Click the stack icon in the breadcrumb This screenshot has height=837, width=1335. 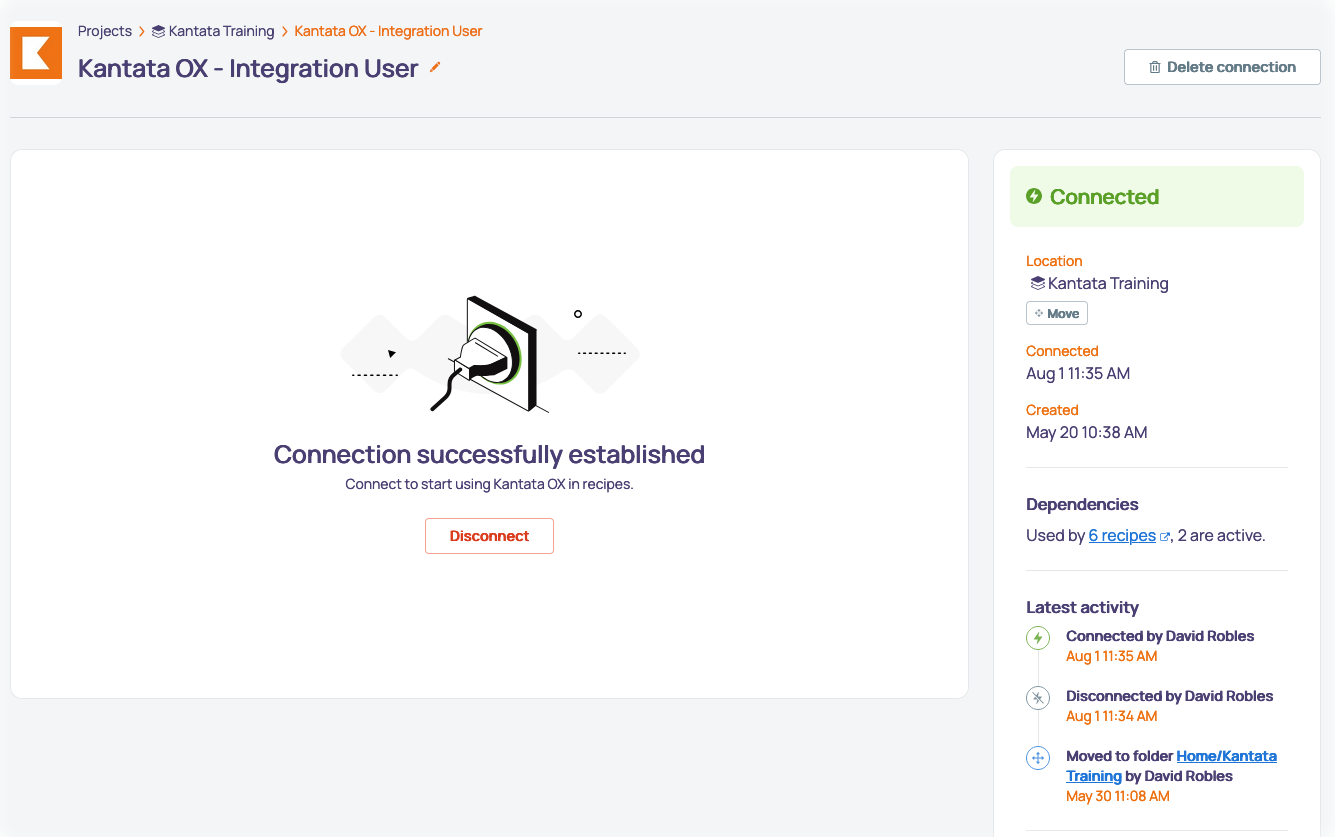pos(158,32)
